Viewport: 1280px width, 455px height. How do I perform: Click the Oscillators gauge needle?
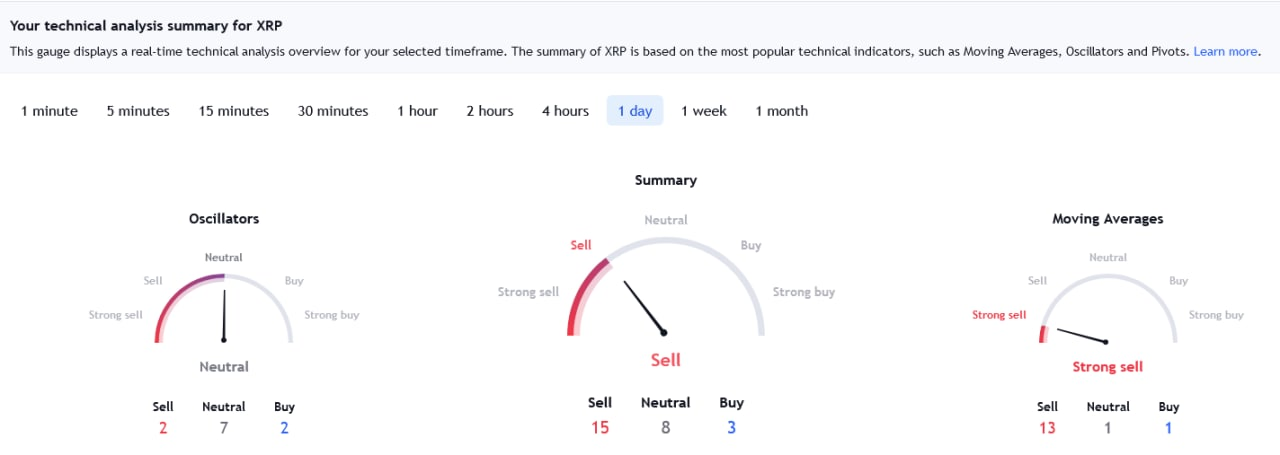click(x=224, y=316)
